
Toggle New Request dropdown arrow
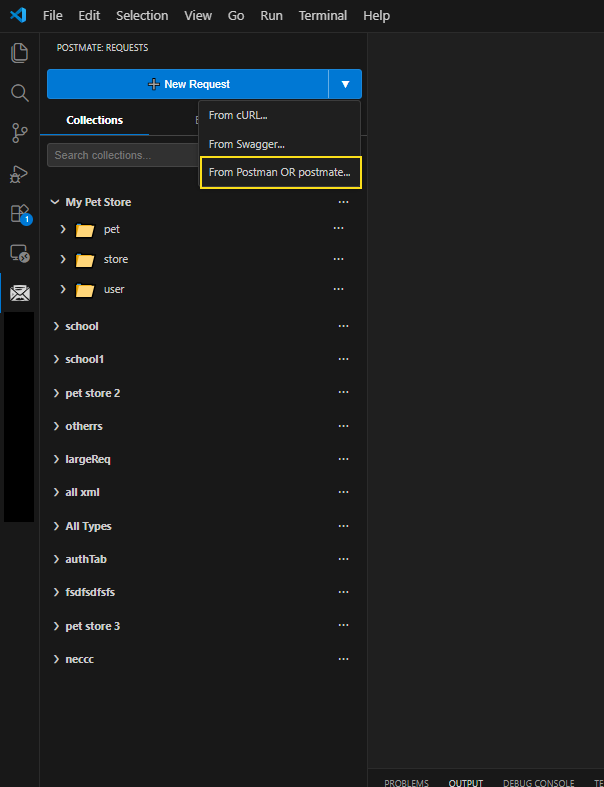(x=345, y=84)
